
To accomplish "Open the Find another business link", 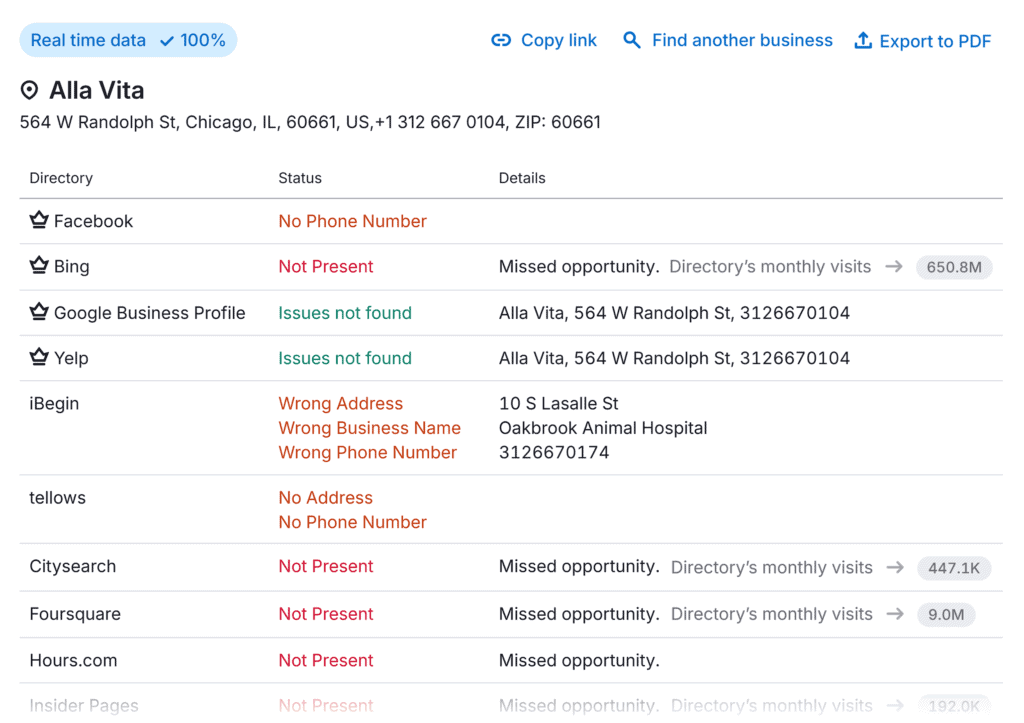I will pyautogui.click(x=741, y=41).
